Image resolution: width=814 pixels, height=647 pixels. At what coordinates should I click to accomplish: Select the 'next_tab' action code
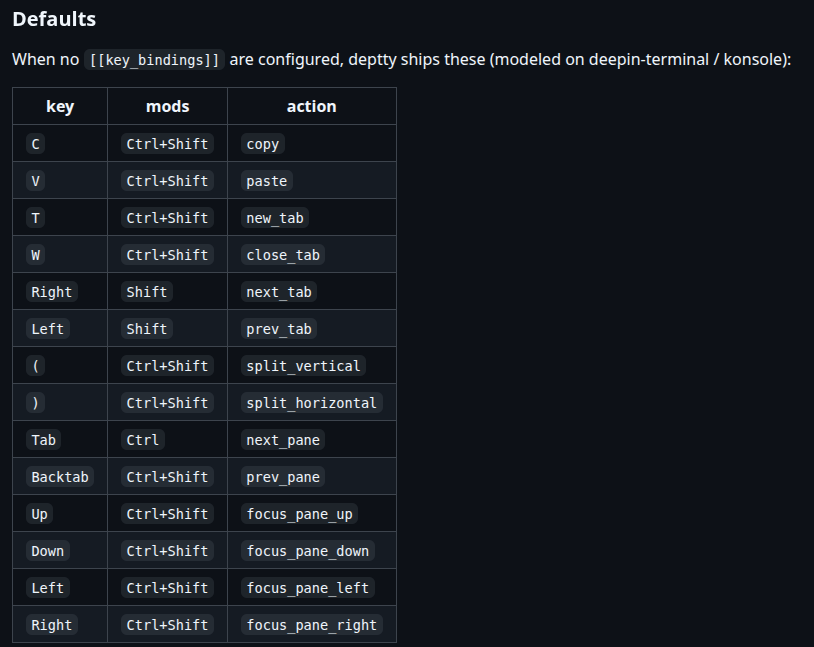279,292
